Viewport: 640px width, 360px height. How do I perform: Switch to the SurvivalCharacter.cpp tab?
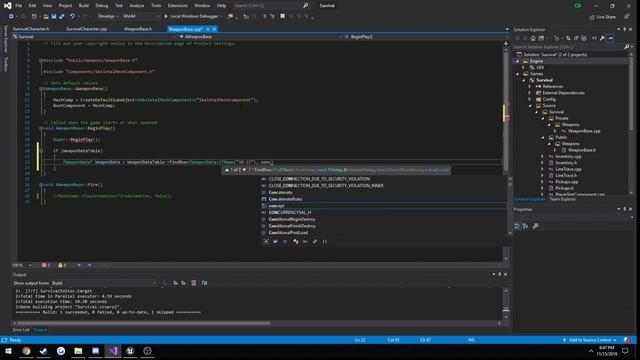coord(87,29)
